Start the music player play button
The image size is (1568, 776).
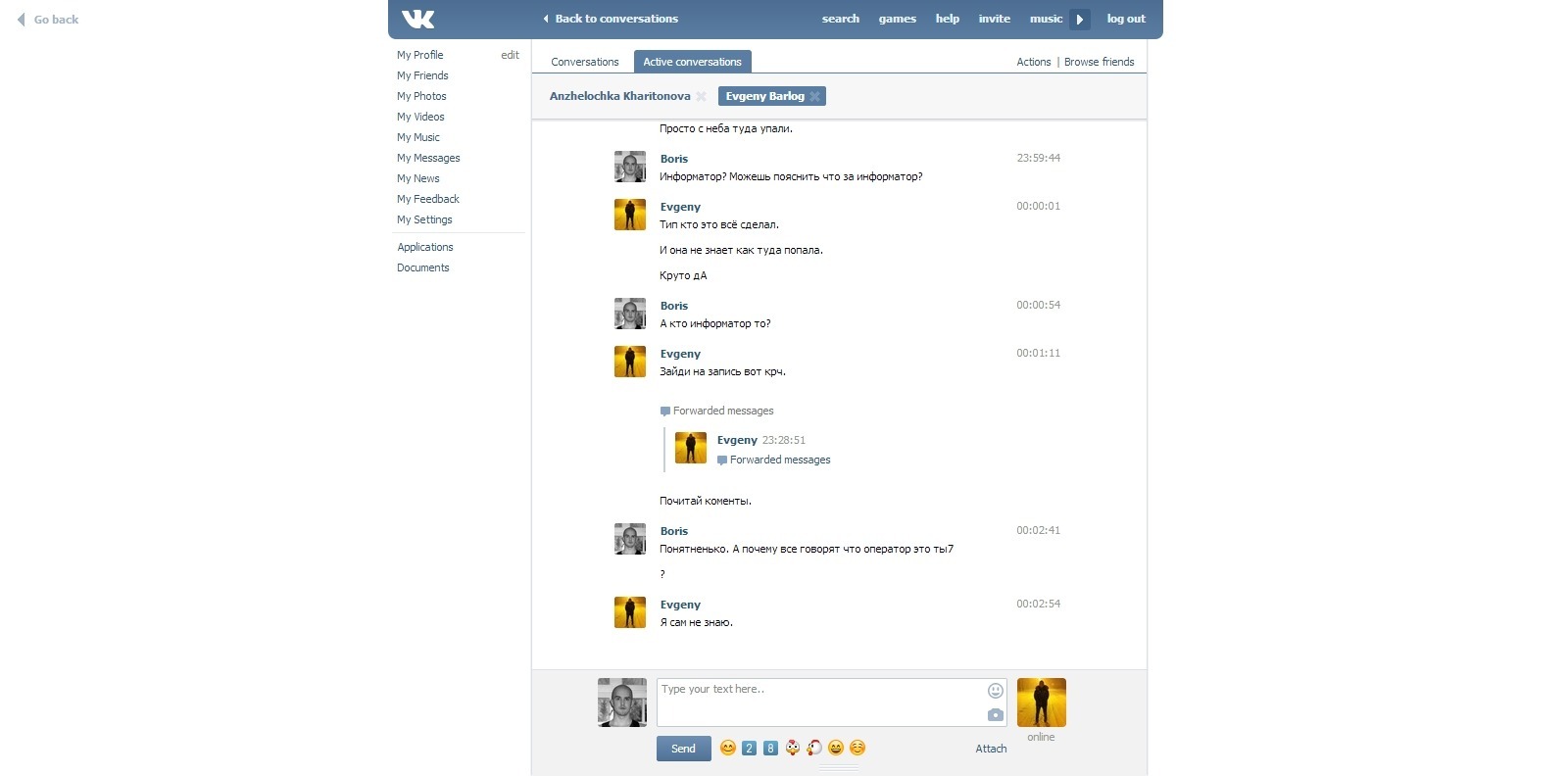(1080, 19)
